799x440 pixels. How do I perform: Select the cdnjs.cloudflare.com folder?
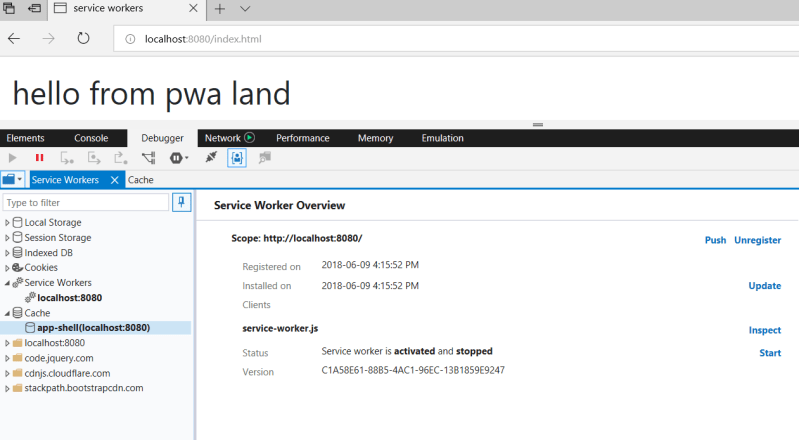point(67,373)
